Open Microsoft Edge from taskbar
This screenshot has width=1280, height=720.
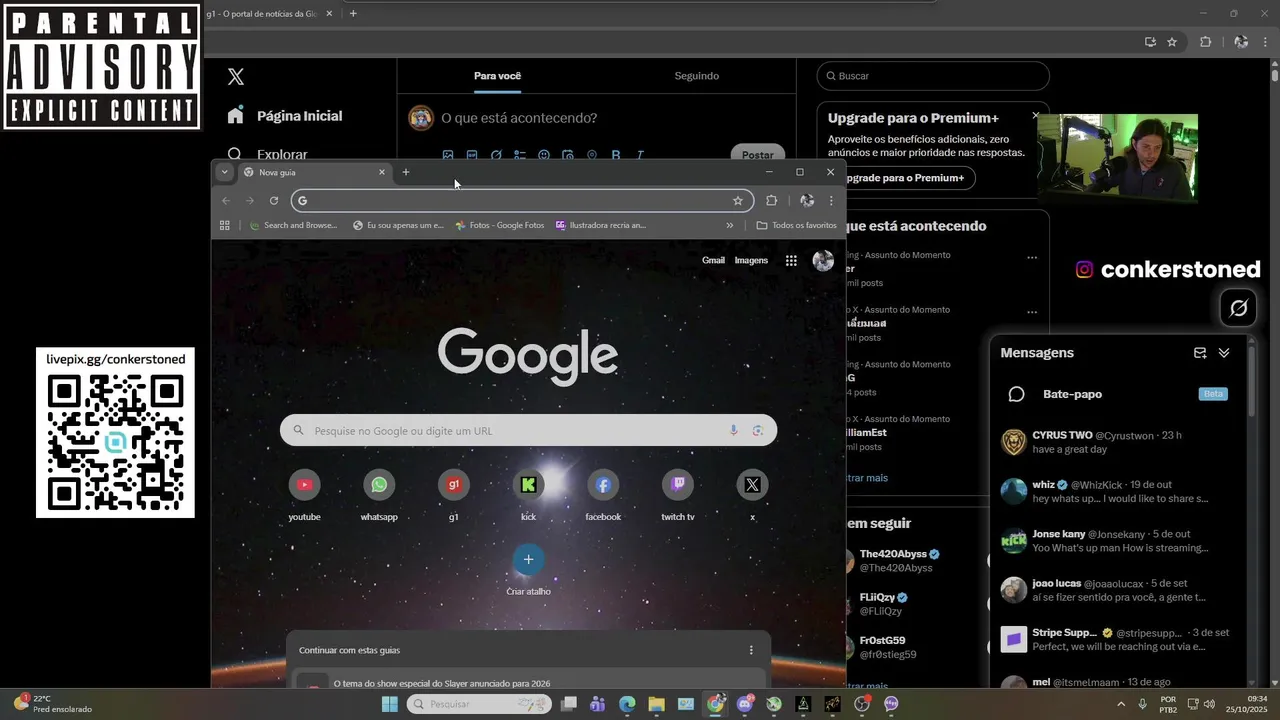[x=627, y=704]
